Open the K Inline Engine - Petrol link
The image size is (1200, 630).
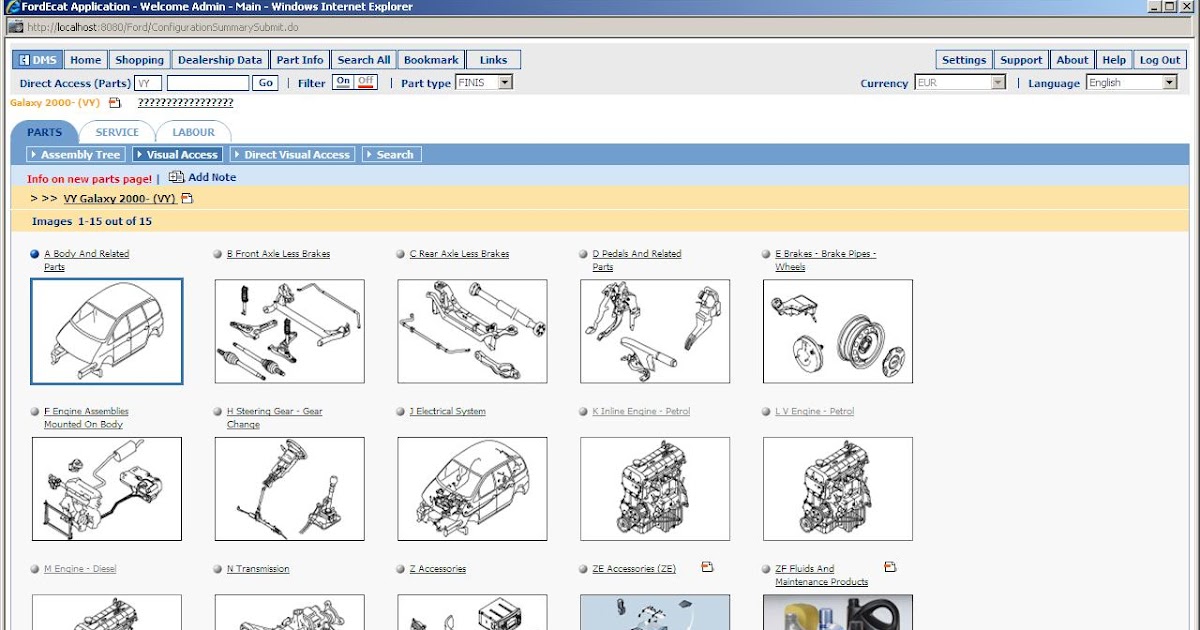pyautogui.click(x=641, y=412)
